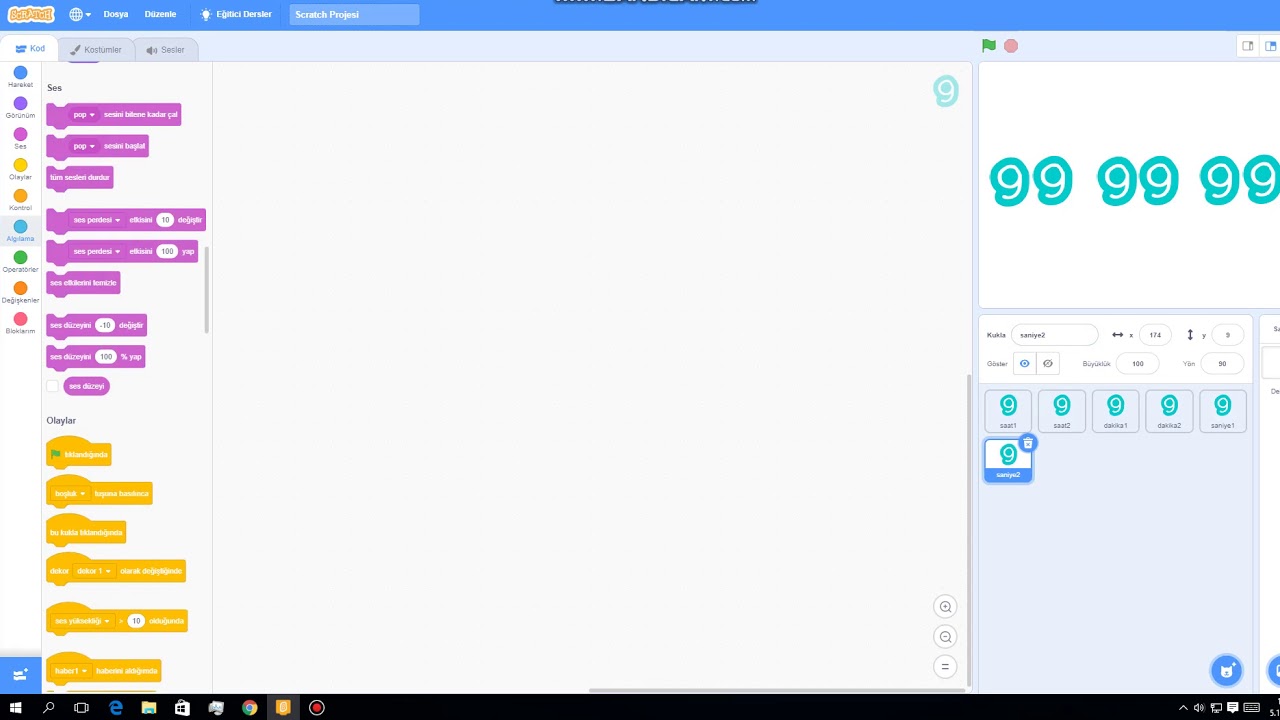Open the Windows Start menu
The width and height of the screenshot is (1280, 720).
tap(16, 708)
